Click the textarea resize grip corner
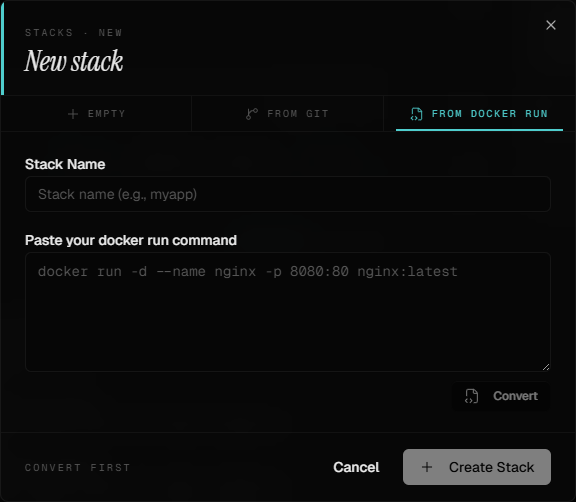Image resolution: width=576 pixels, height=502 pixels. point(546,367)
